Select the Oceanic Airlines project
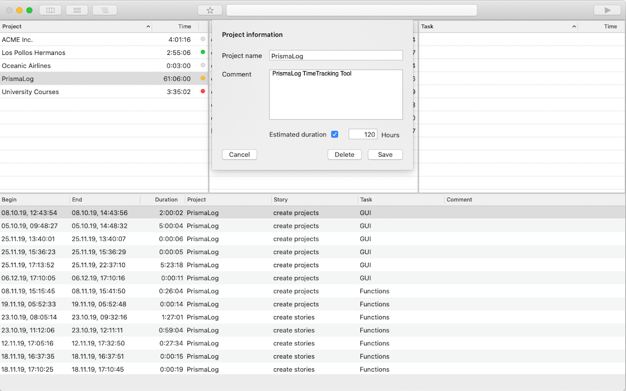 coord(104,65)
